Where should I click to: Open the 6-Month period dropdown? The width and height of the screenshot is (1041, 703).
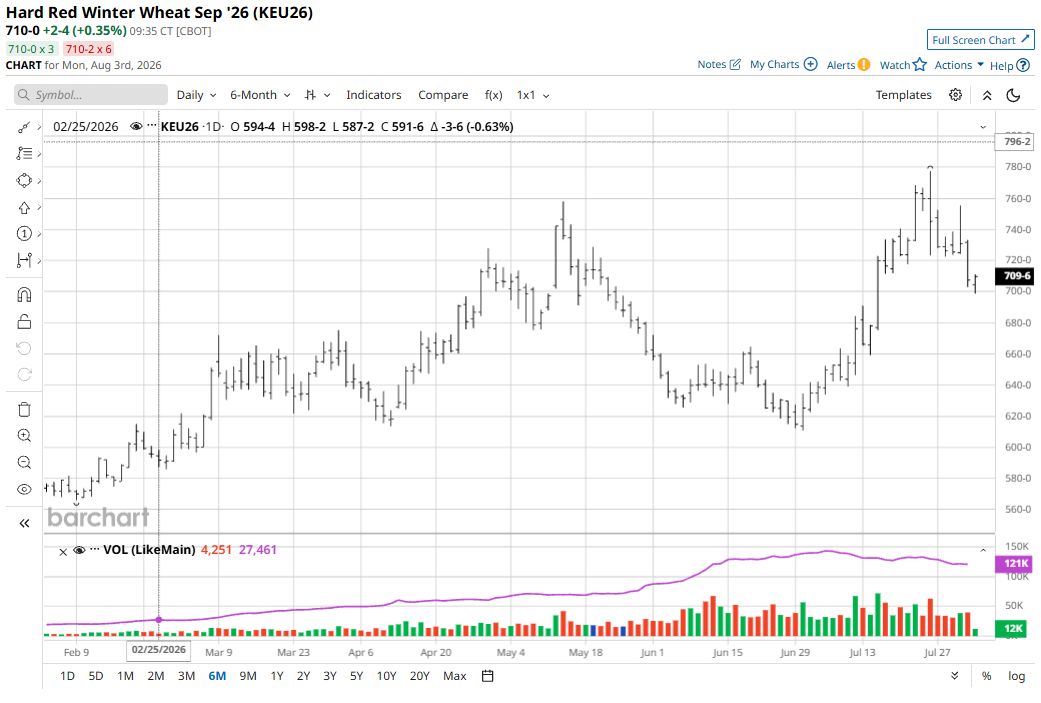[x=260, y=95]
